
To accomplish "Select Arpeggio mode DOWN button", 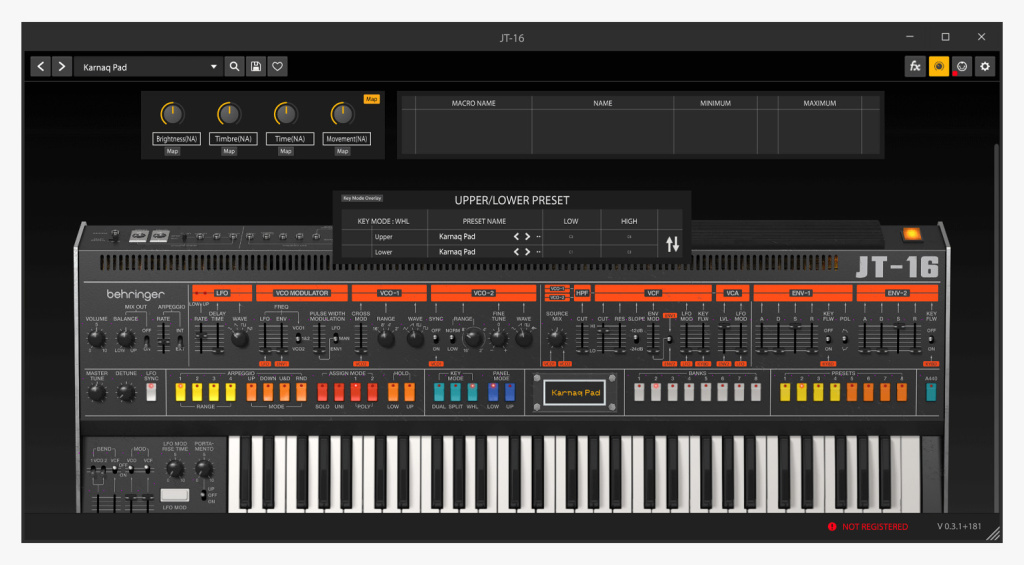I will click(268, 392).
